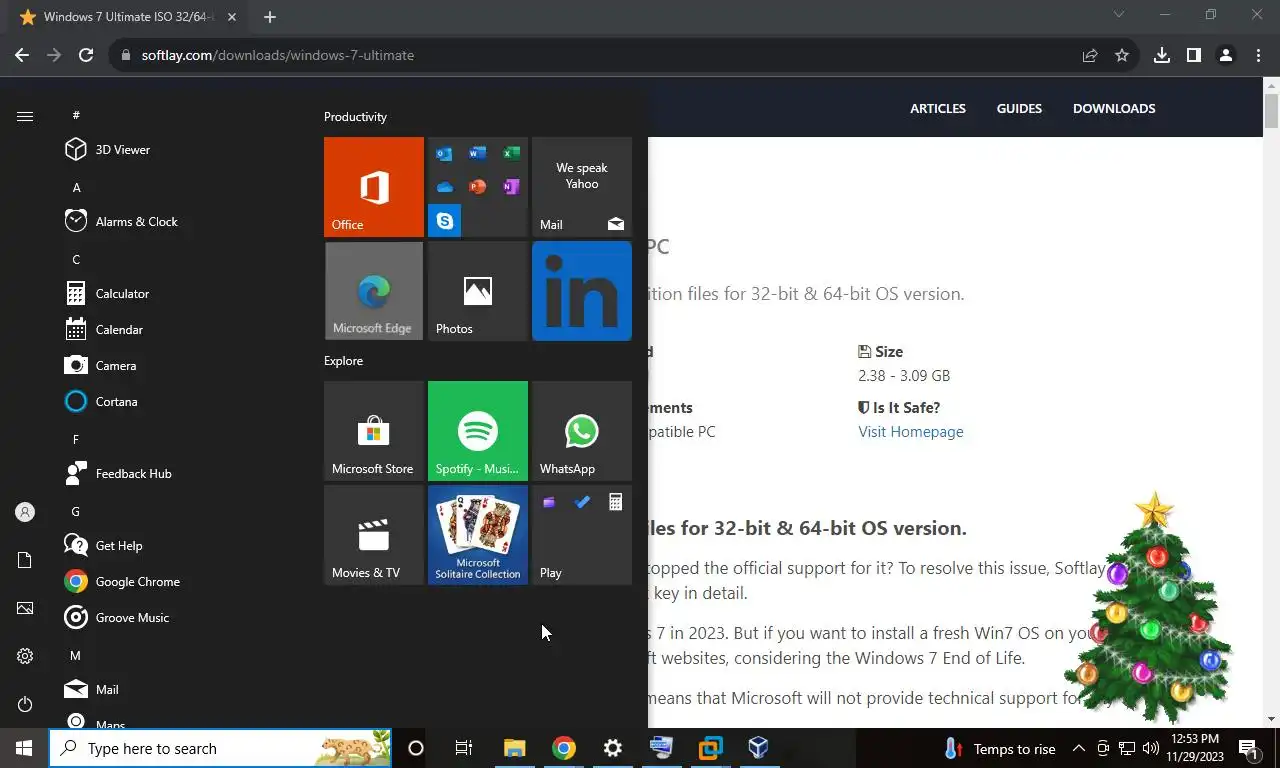Open user account icon in Start sidebar
This screenshot has width=1280, height=768.
tap(25, 512)
